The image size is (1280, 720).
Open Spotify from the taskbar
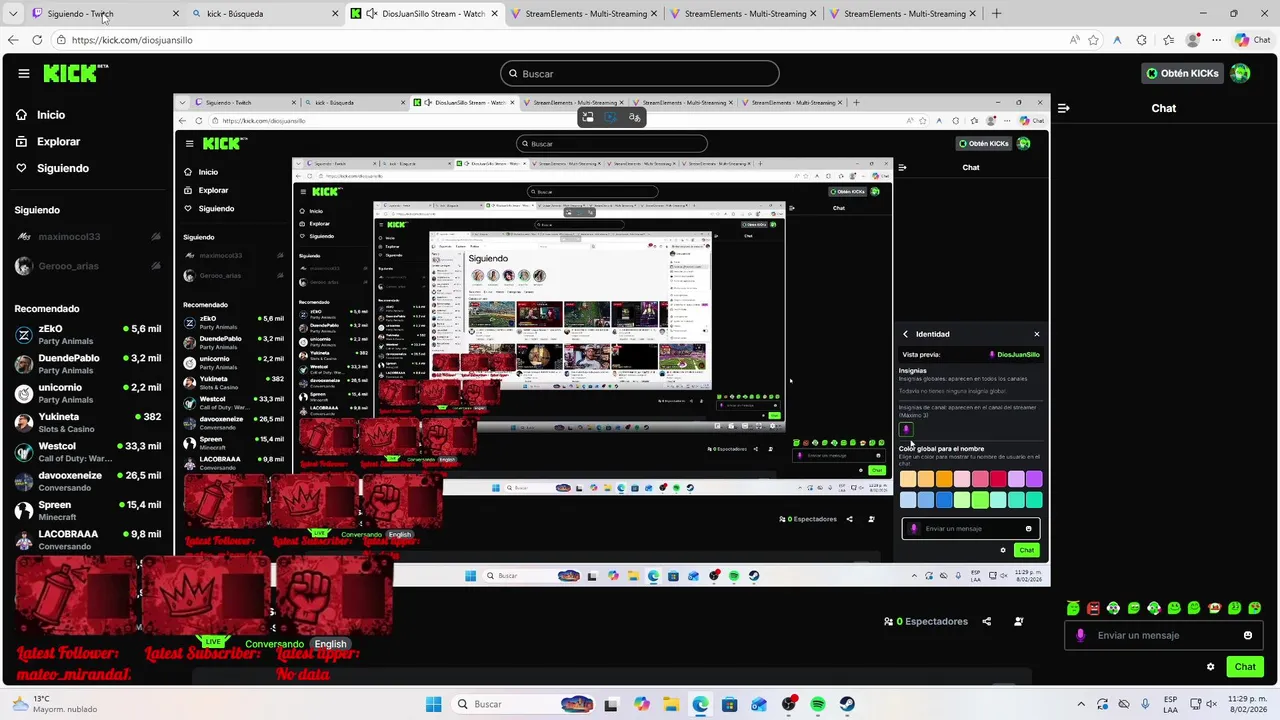[818, 704]
